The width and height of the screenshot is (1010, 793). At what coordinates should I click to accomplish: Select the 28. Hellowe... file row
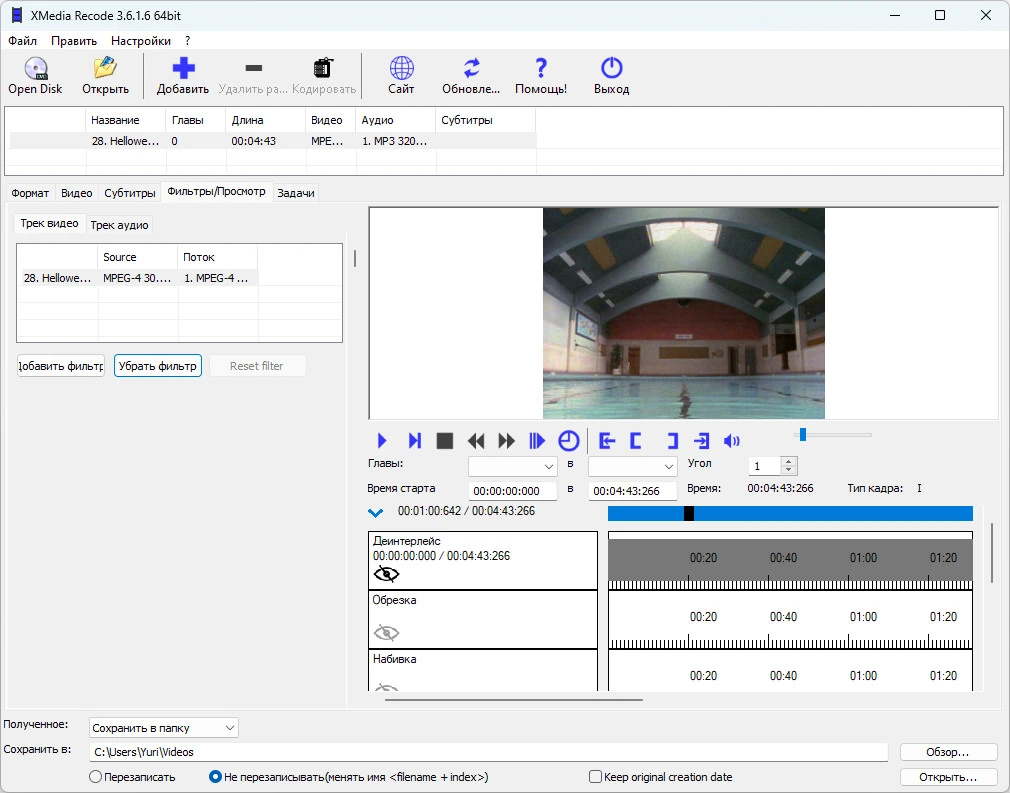coord(272,141)
